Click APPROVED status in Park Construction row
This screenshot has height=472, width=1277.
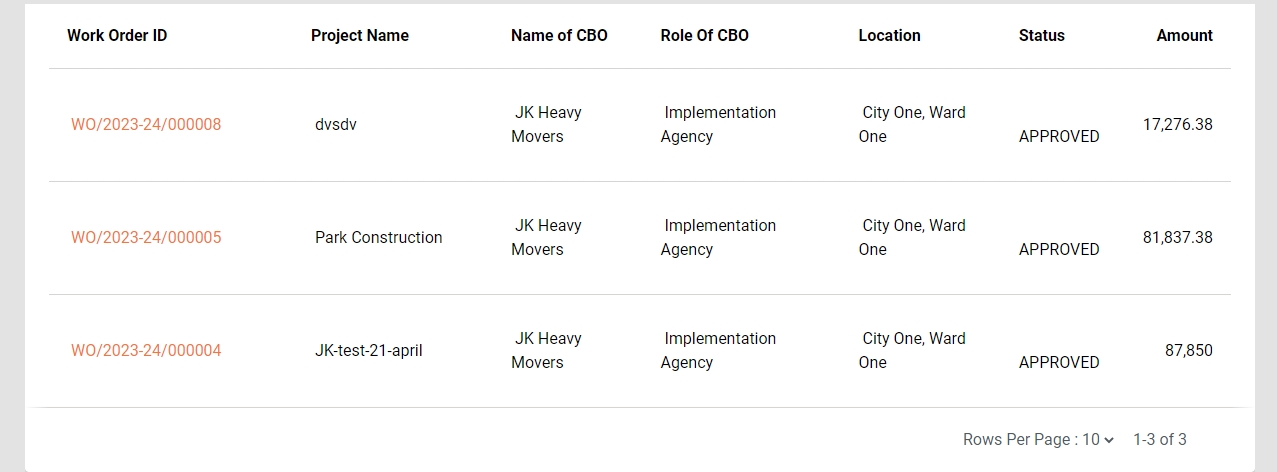point(1059,250)
